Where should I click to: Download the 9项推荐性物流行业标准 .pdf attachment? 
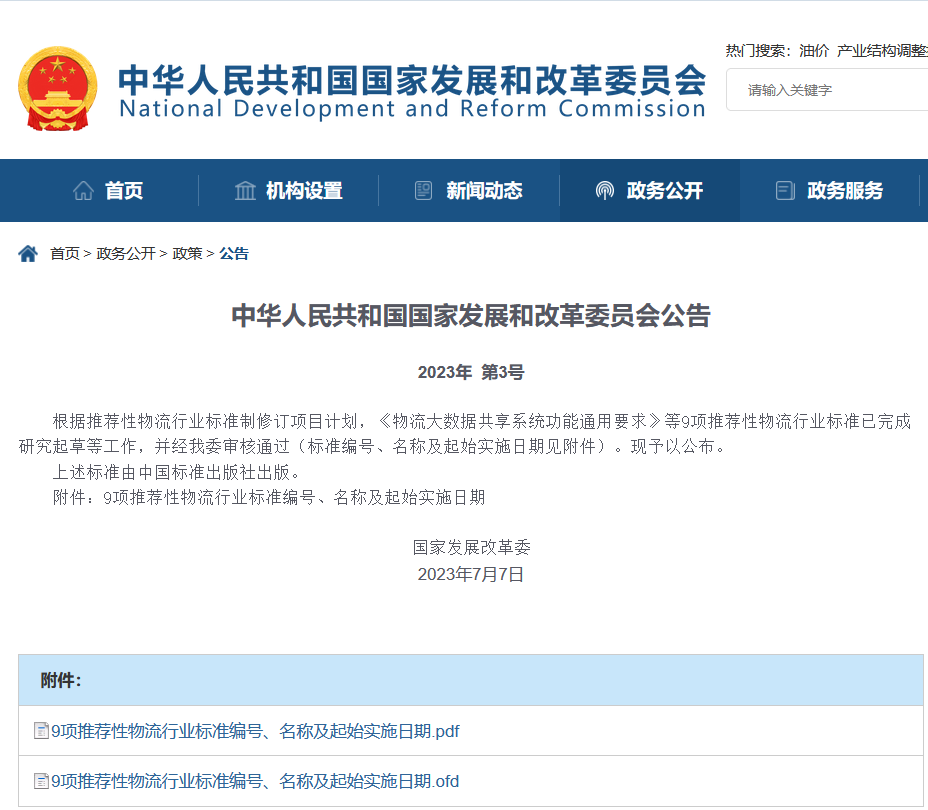[255, 731]
